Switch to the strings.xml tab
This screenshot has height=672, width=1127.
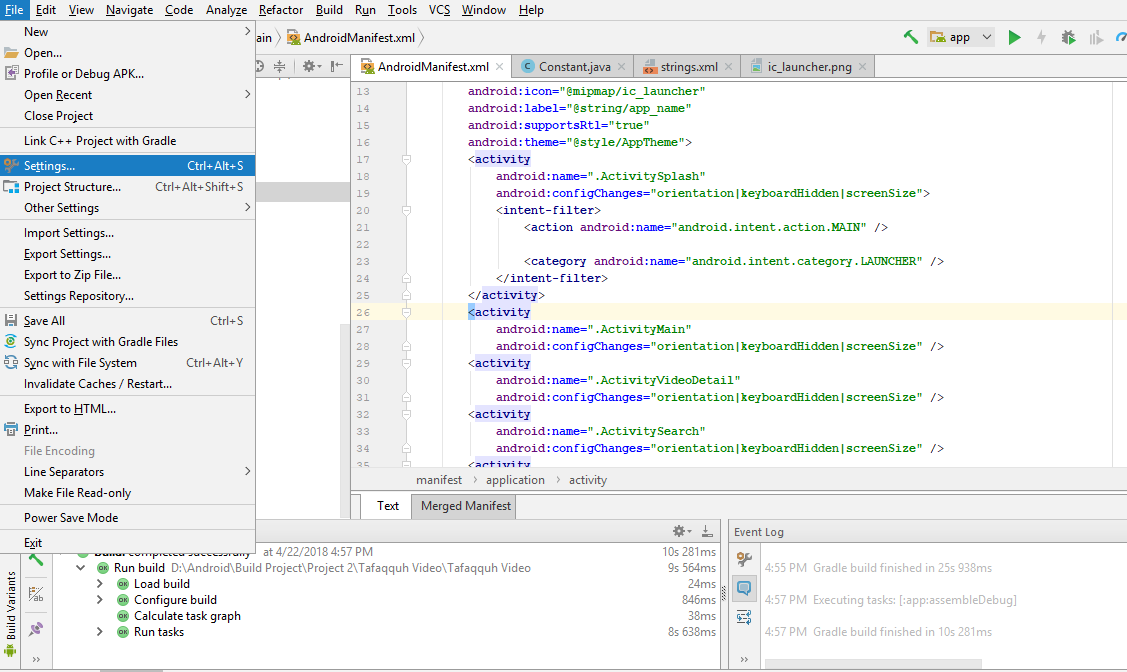(688, 67)
